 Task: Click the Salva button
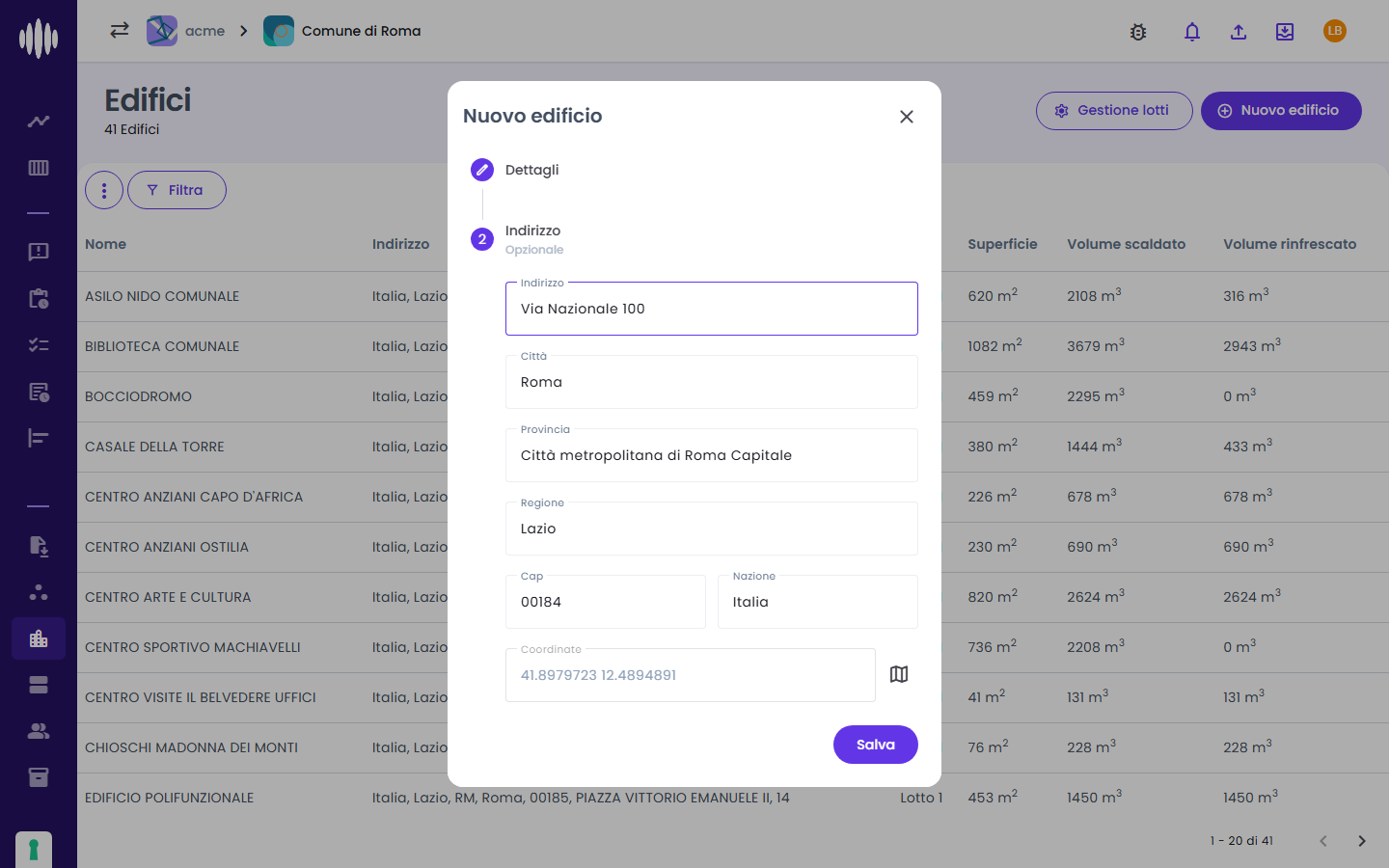point(876,745)
